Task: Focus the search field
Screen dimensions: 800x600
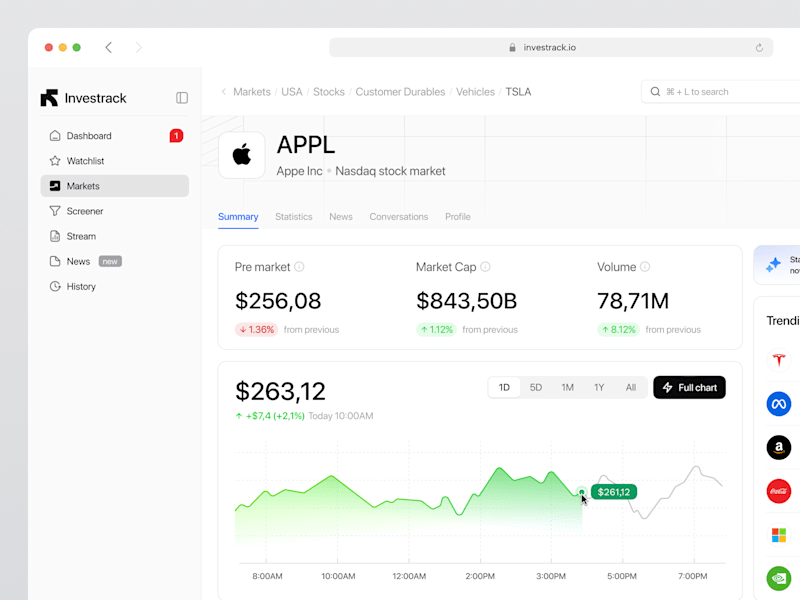Action: click(x=720, y=92)
